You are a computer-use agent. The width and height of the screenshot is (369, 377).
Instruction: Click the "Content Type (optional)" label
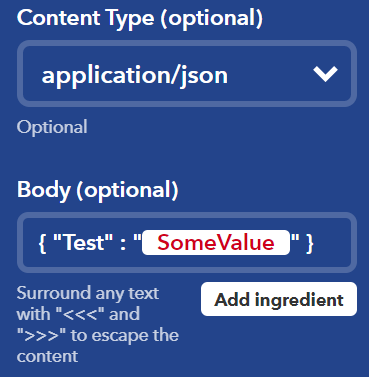pos(140,18)
